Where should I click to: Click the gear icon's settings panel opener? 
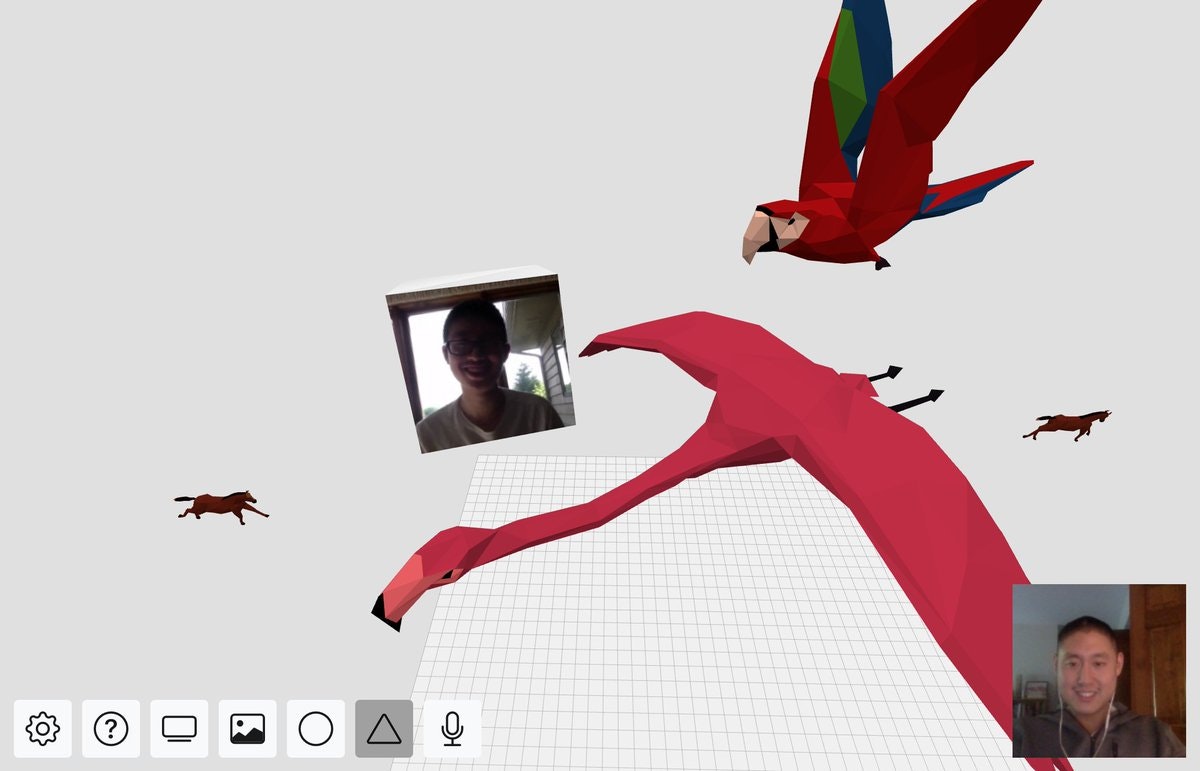coord(43,728)
